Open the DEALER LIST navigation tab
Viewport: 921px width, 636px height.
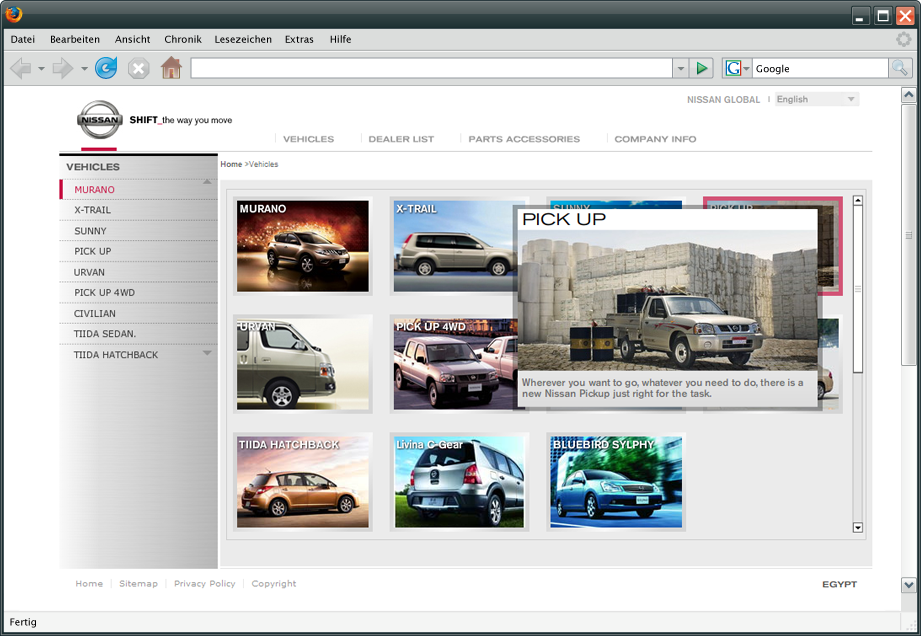401,139
